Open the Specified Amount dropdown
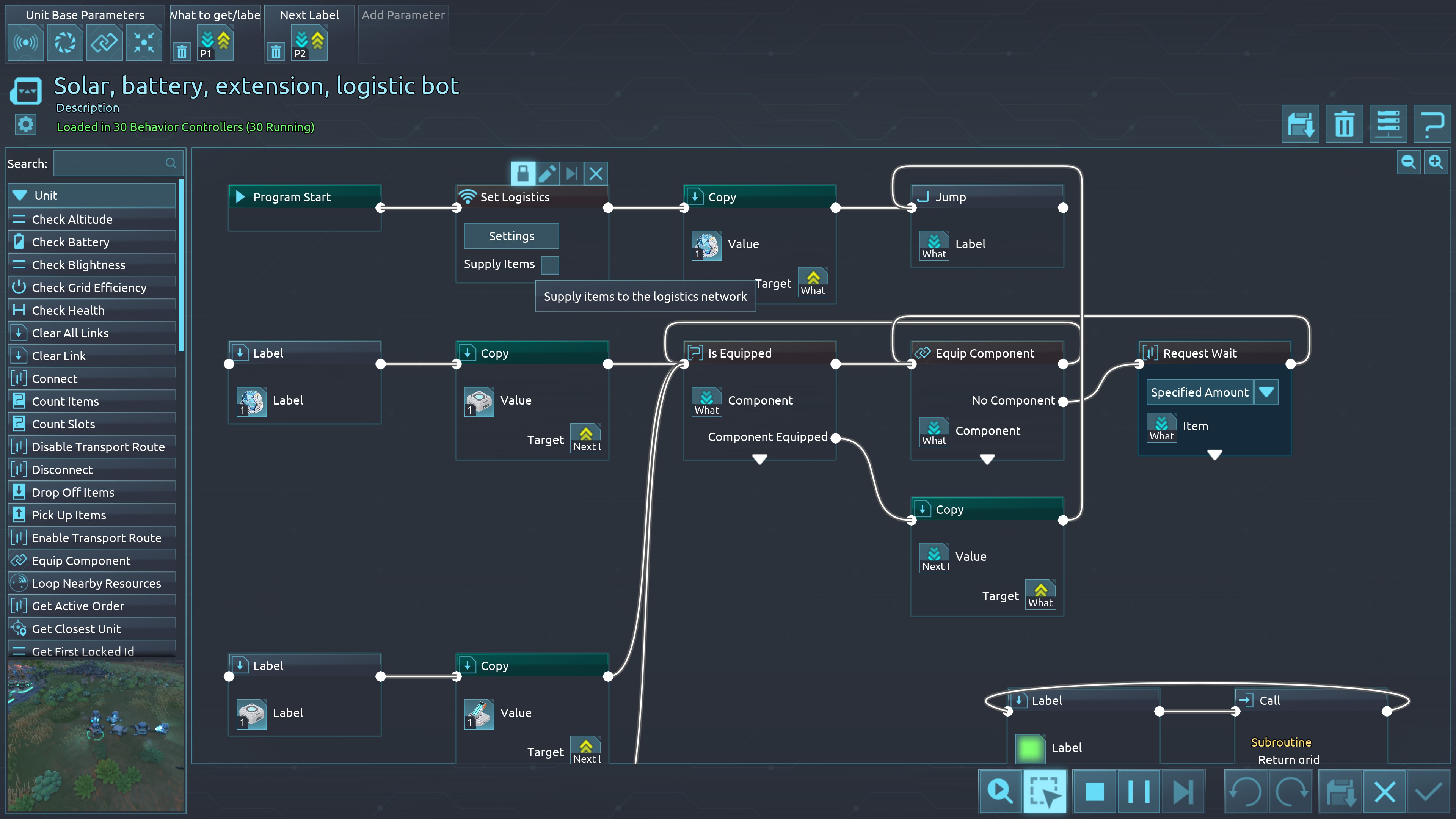 pos(1266,392)
